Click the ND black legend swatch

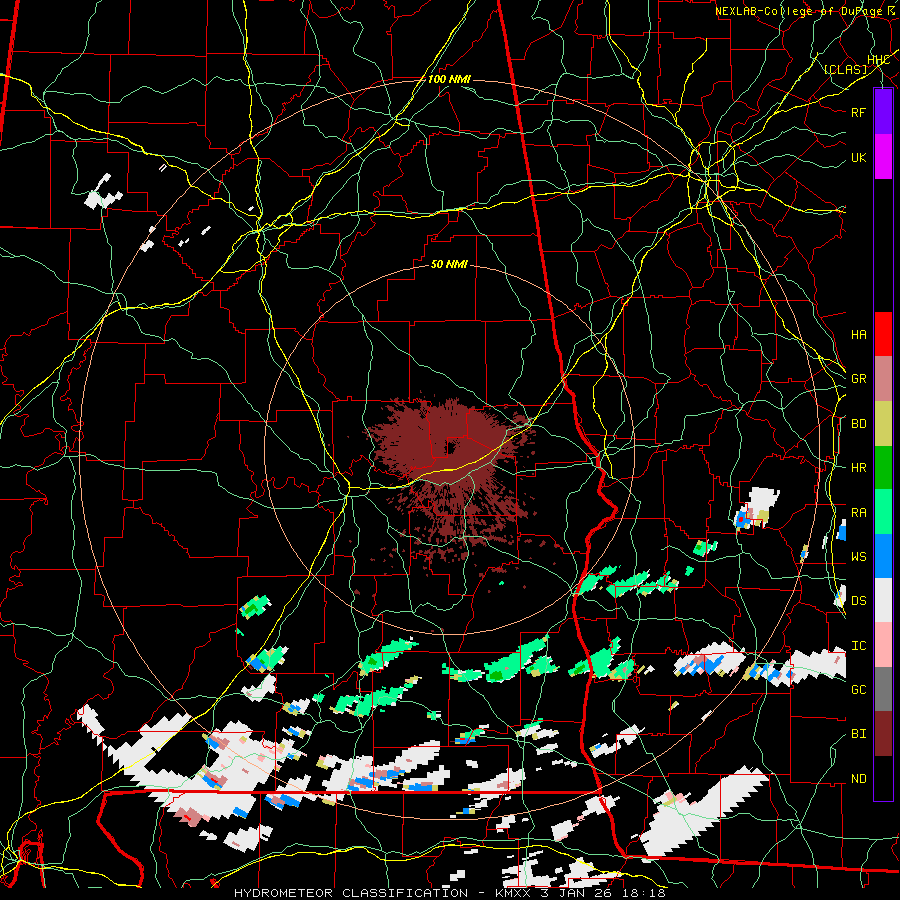coord(883,778)
